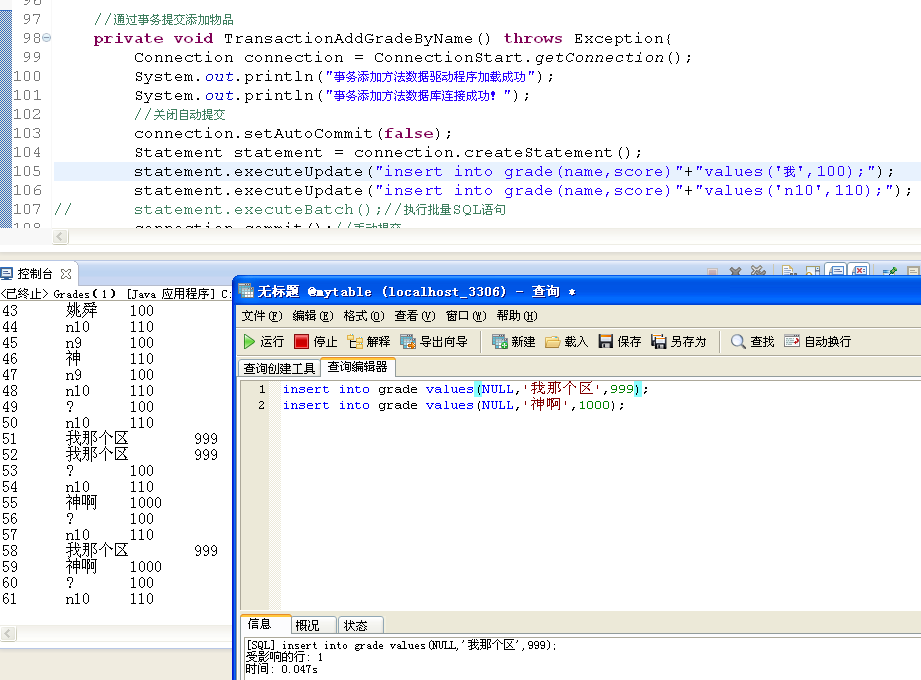Toggle console show on standard error icon
Image resolution: width=921 pixels, height=680 pixels.
tap(859, 271)
